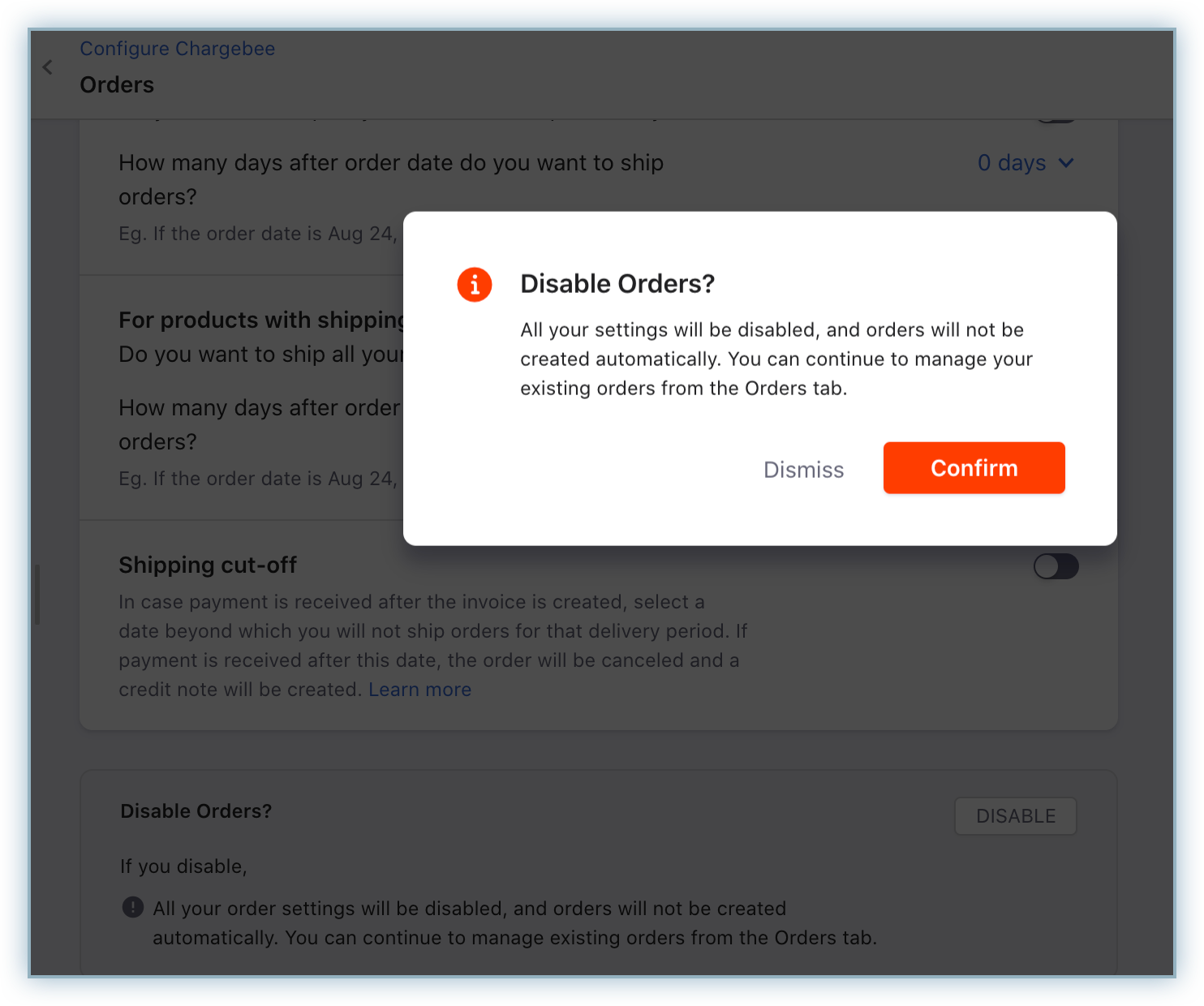The height and width of the screenshot is (1006, 1204).
Task: Click the "If you disable," text
Action: pyautogui.click(x=183, y=866)
